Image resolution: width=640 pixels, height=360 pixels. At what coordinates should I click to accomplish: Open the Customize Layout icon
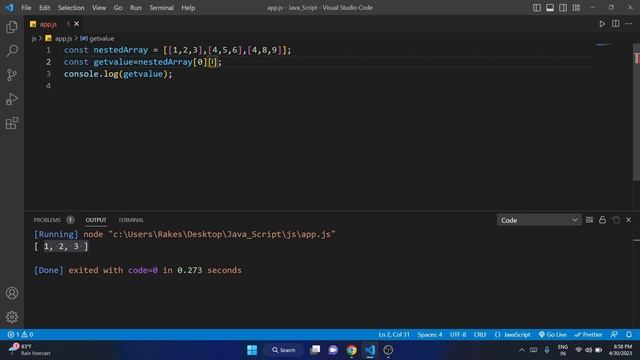pyautogui.click(x=576, y=8)
